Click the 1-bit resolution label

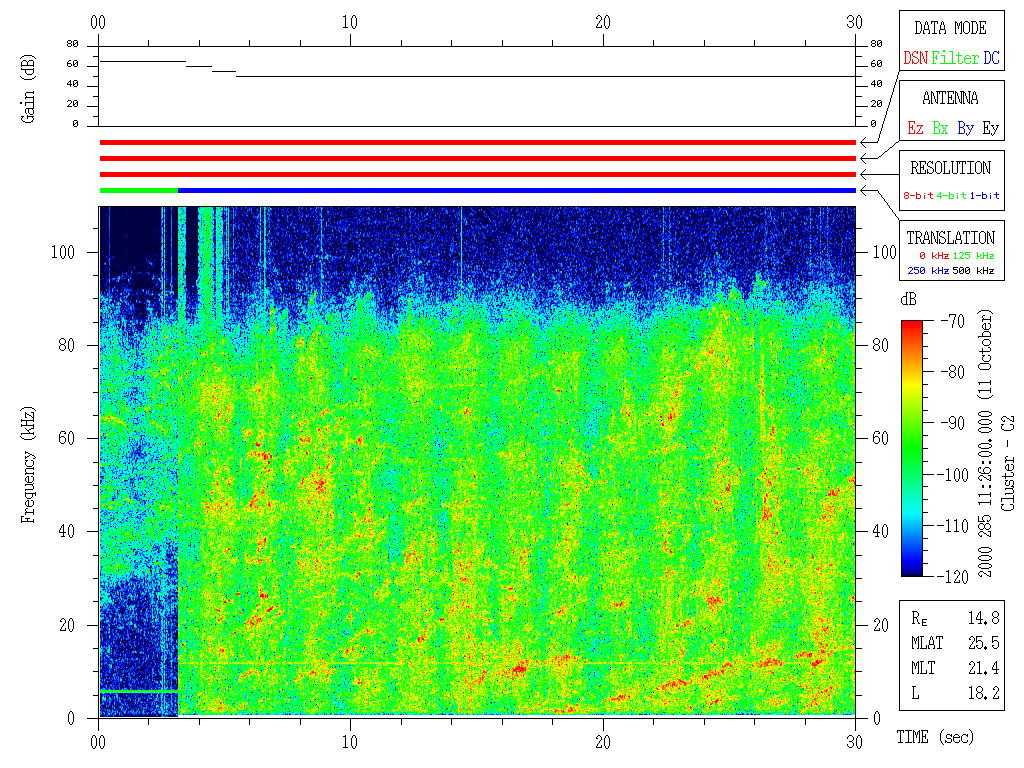point(986,196)
